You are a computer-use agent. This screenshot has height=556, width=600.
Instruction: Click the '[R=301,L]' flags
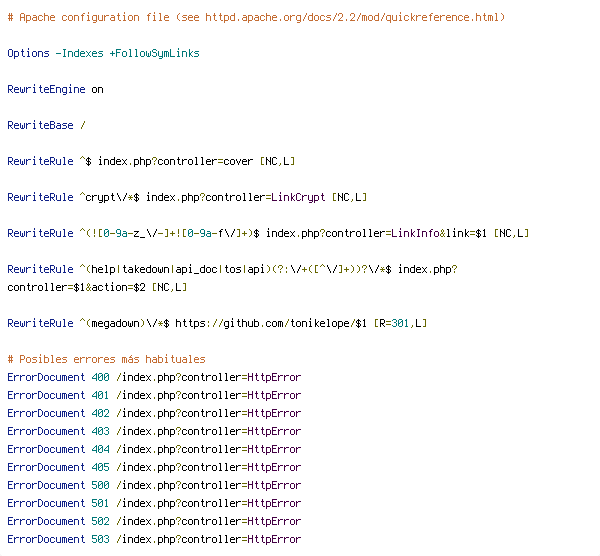[x=400, y=323]
